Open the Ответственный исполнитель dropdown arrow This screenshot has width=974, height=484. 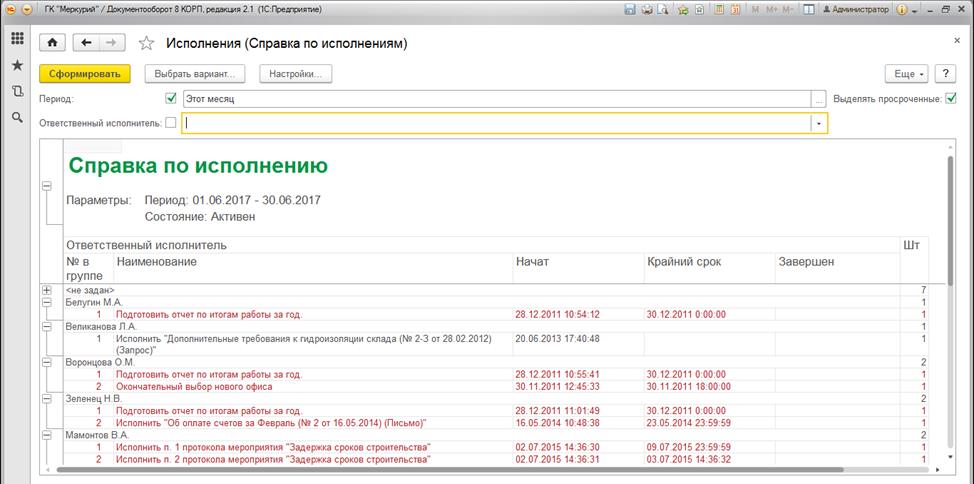(x=819, y=123)
